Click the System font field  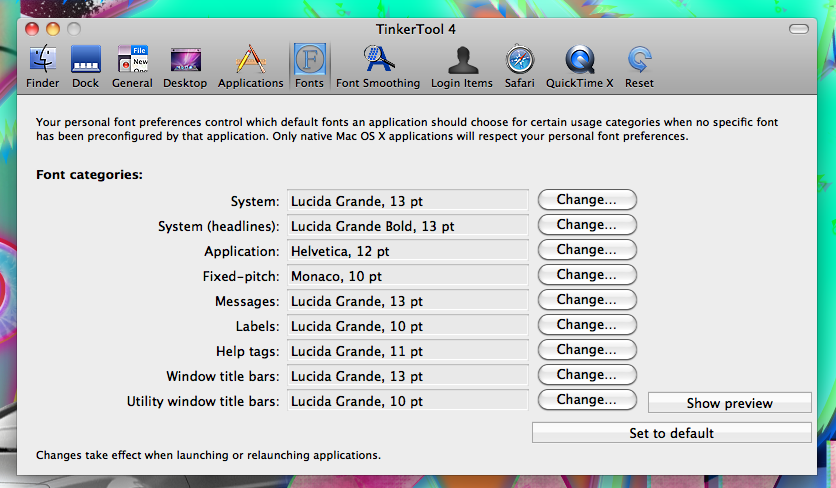point(408,201)
